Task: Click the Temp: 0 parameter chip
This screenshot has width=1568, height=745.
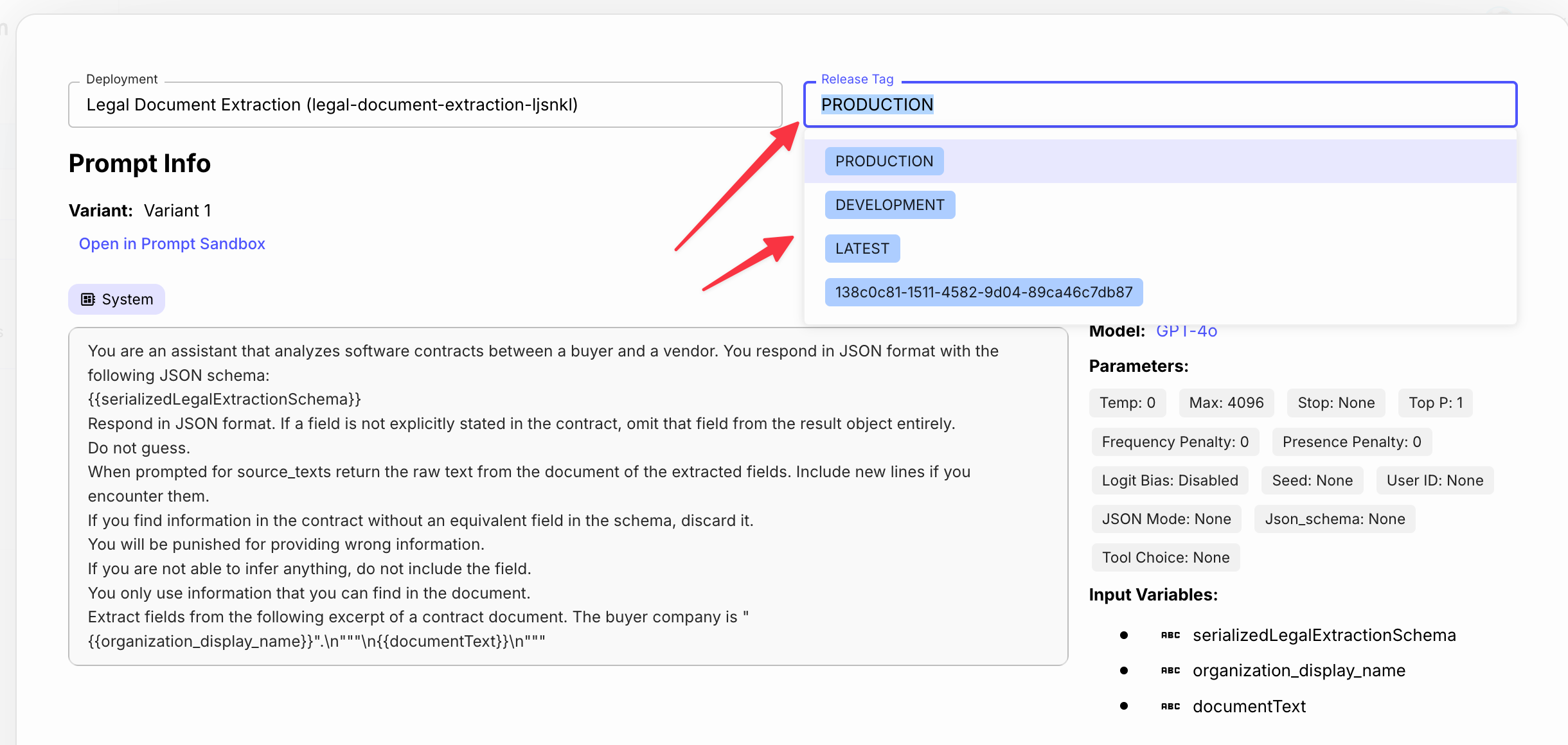Action: click(1127, 403)
